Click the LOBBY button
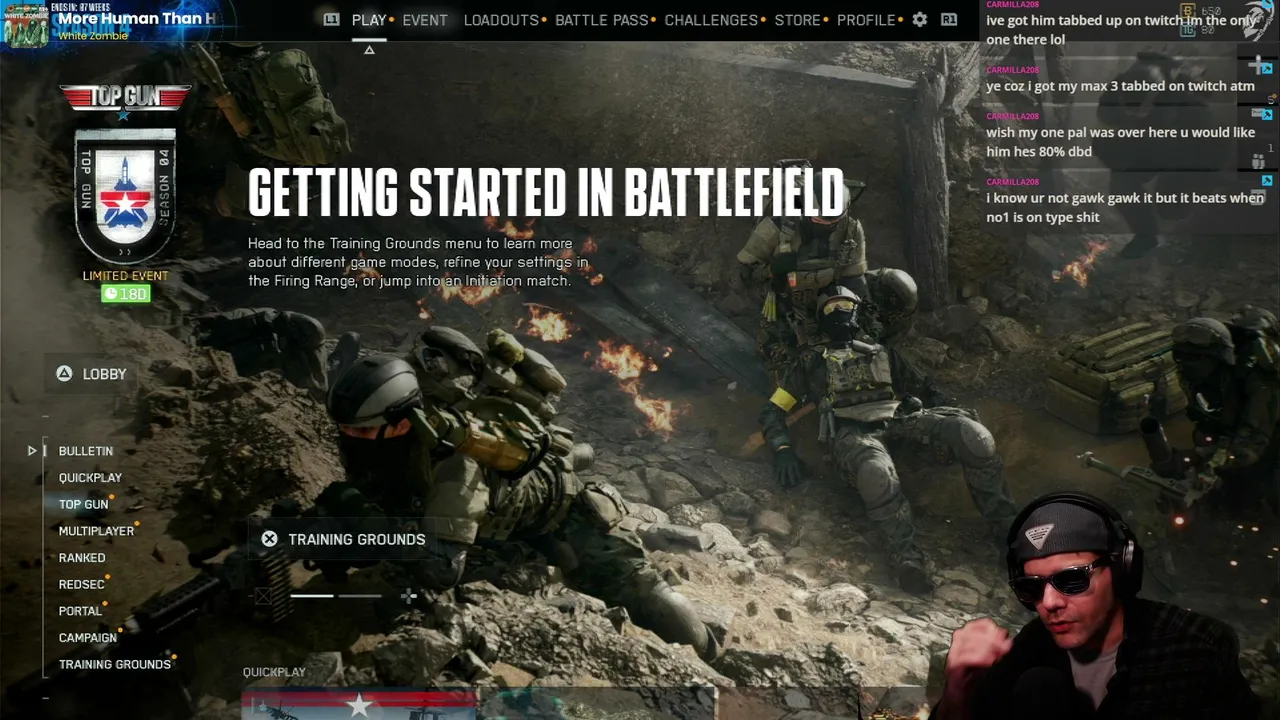The height and width of the screenshot is (720, 1280). 92,374
